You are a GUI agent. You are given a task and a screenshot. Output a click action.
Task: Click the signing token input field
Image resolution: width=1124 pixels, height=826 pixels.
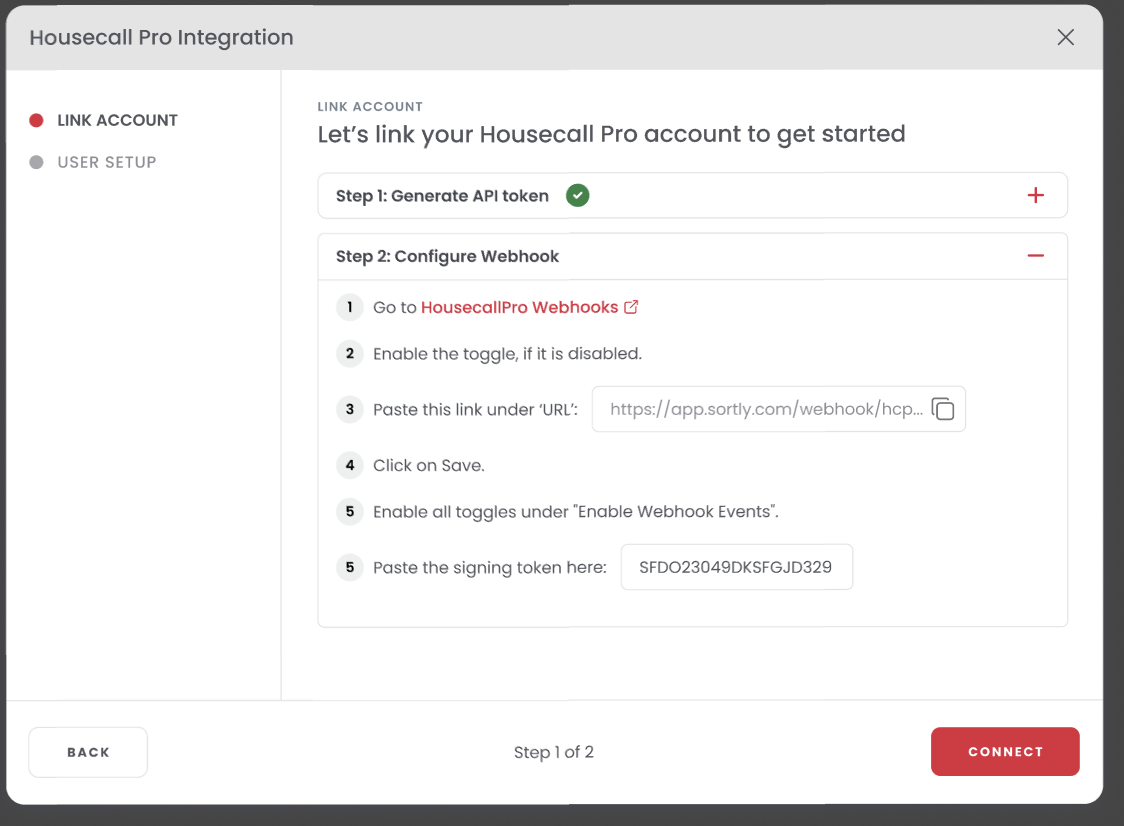coord(737,567)
